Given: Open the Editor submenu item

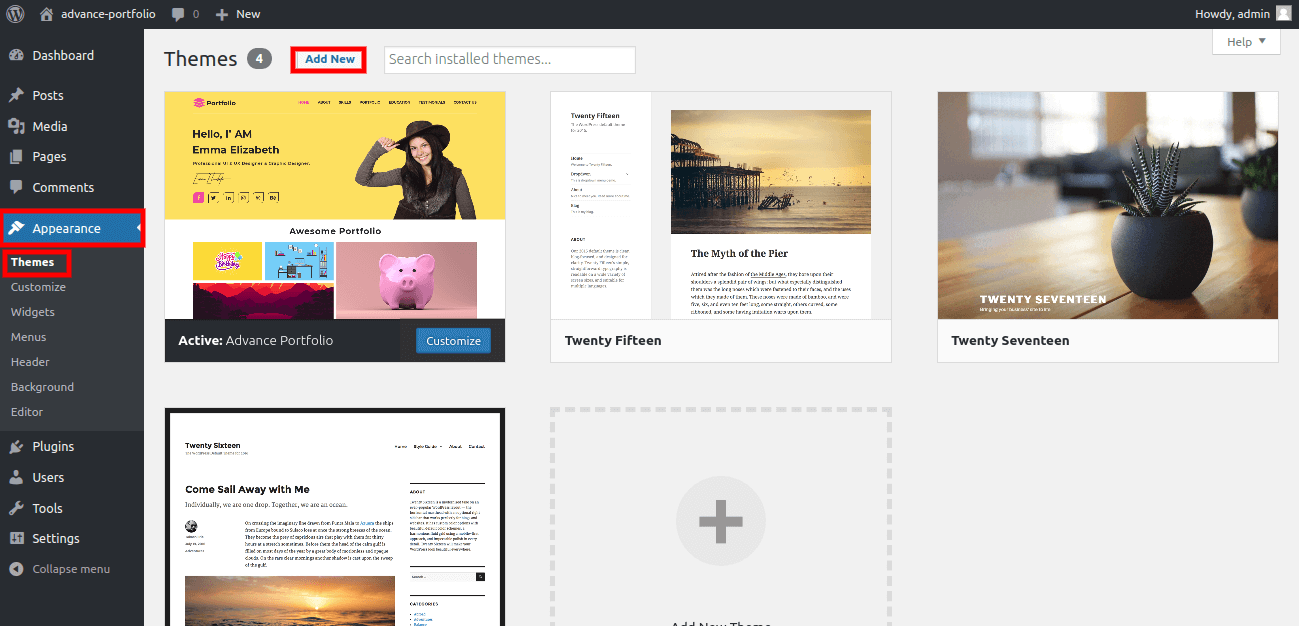Looking at the screenshot, I should click(27, 412).
